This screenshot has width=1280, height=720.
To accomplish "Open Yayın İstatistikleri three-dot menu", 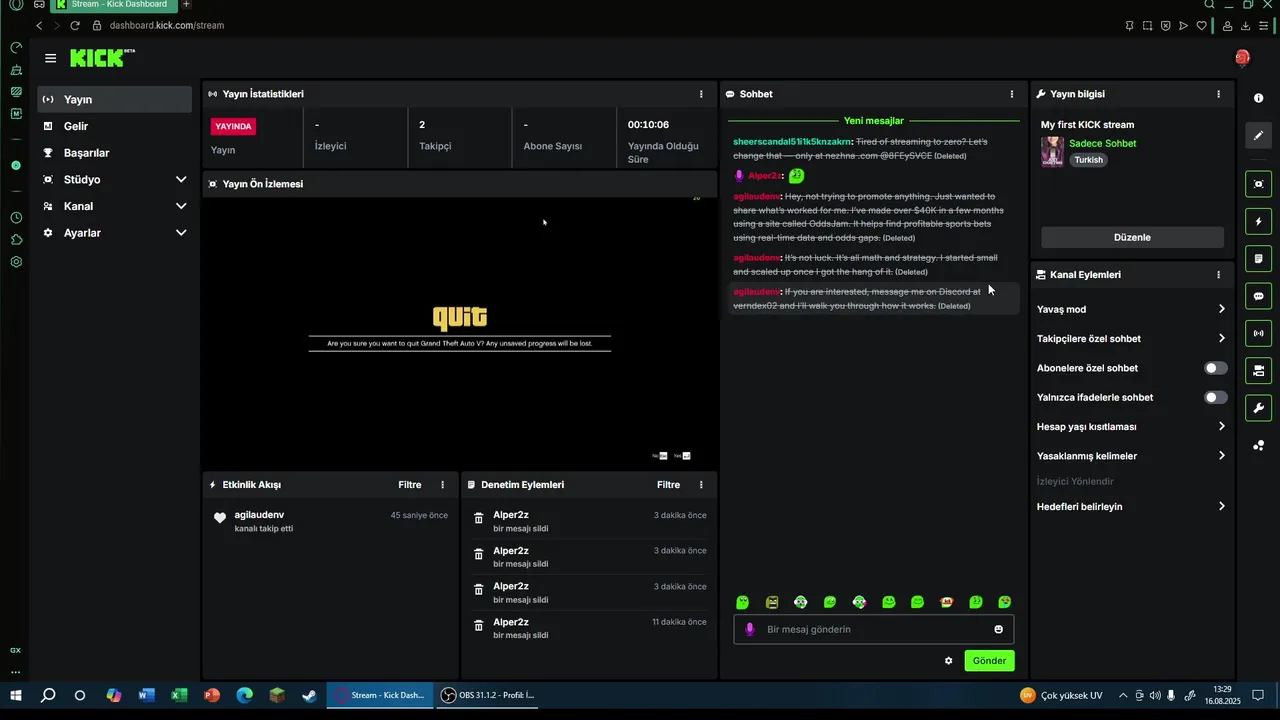I will click(x=701, y=94).
